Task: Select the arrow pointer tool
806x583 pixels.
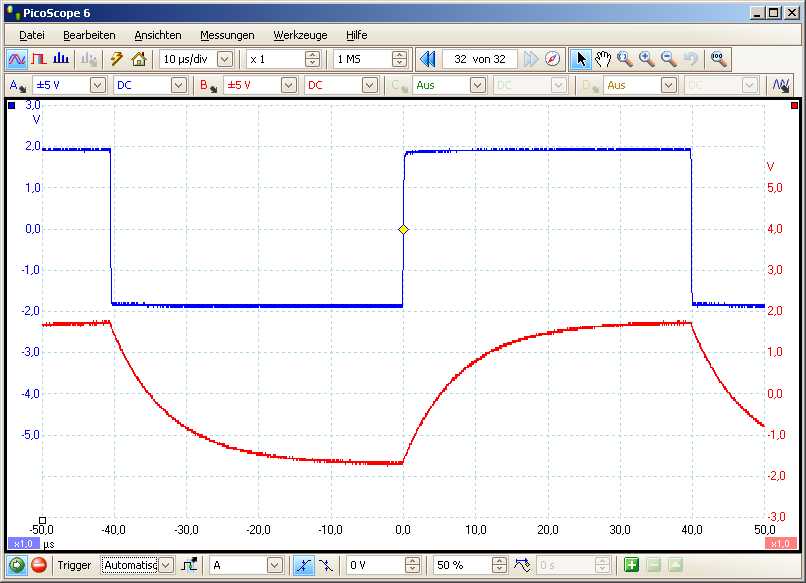Action: tap(581, 59)
